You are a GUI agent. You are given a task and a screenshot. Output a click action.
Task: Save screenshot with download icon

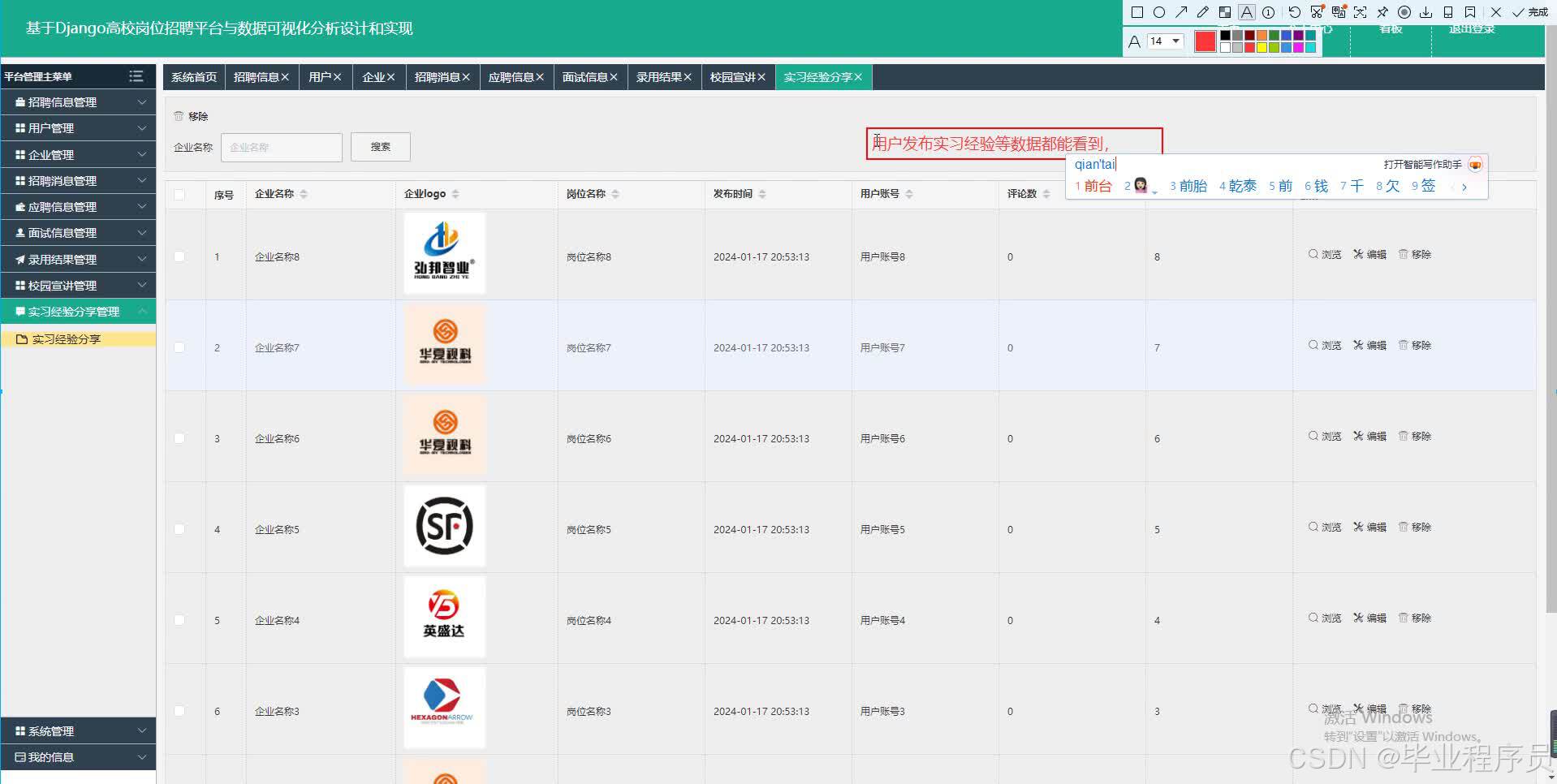click(x=1426, y=12)
